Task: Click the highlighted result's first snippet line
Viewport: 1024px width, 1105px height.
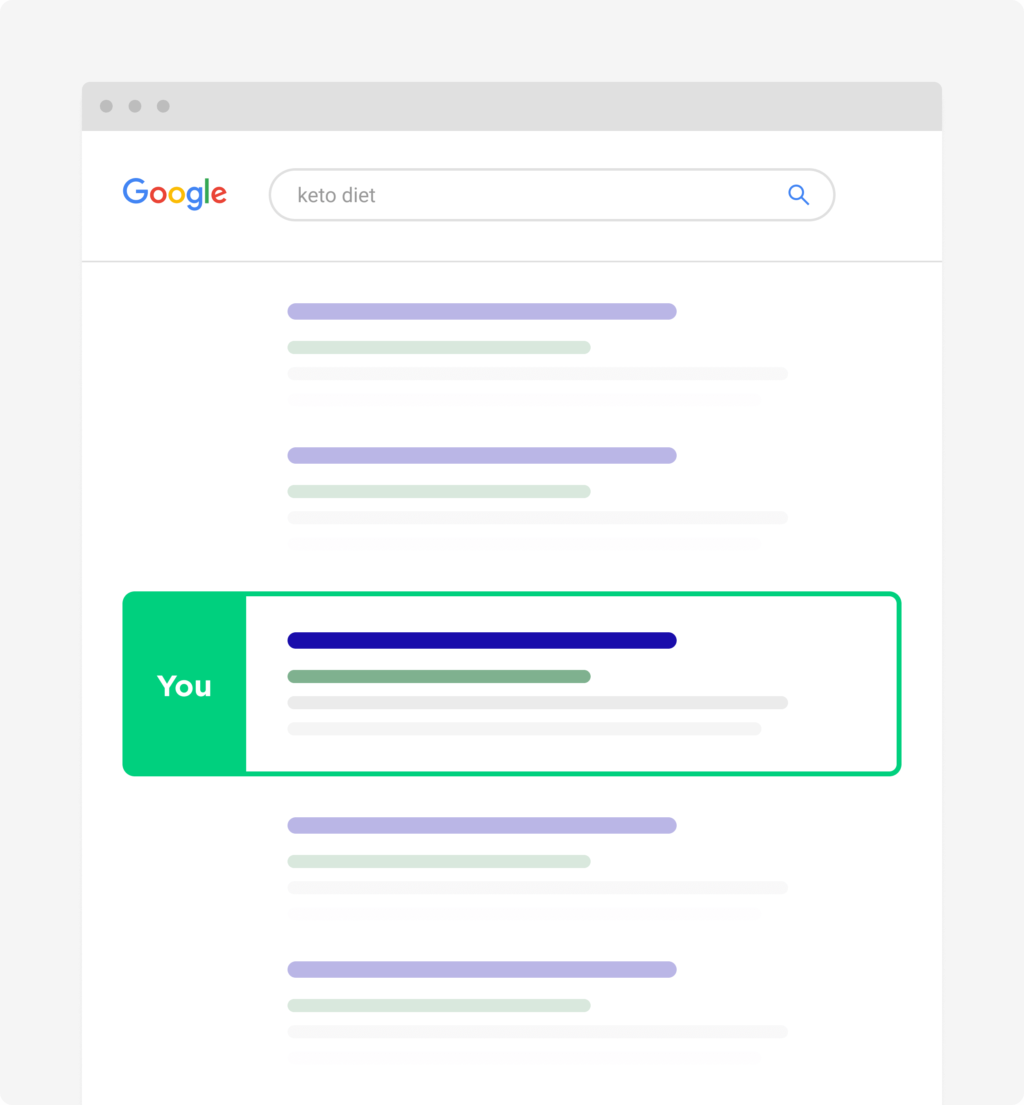Action: [537, 703]
